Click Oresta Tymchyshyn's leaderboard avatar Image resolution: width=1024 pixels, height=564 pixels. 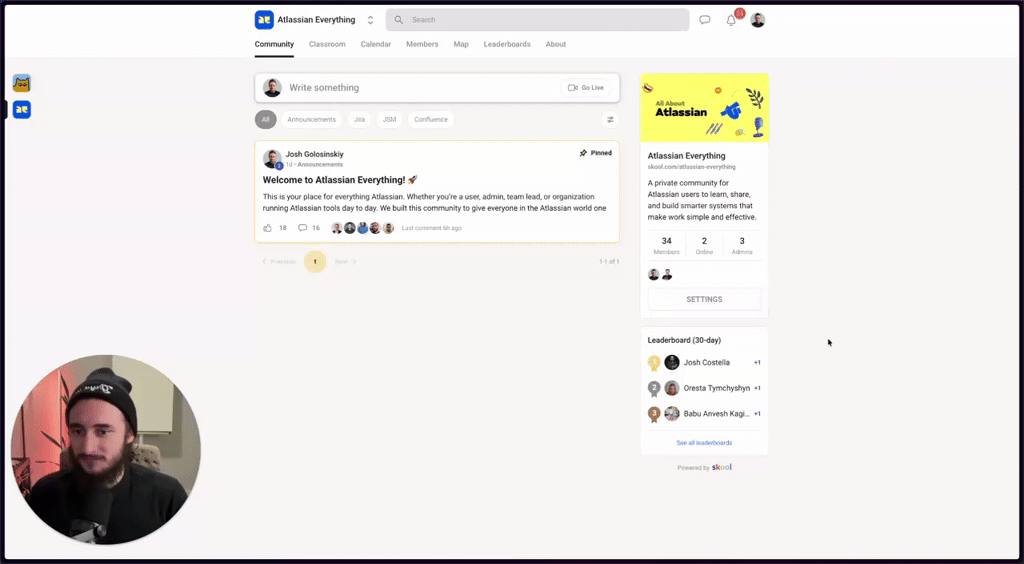pos(671,388)
